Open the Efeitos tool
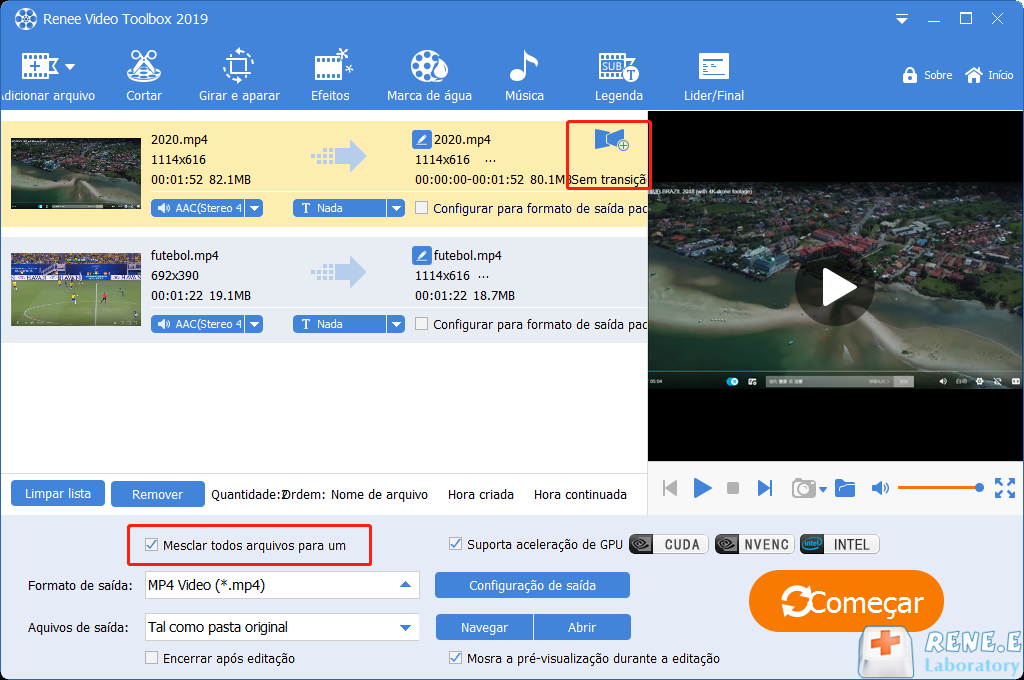This screenshot has height=680, width=1024. [x=330, y=76]
